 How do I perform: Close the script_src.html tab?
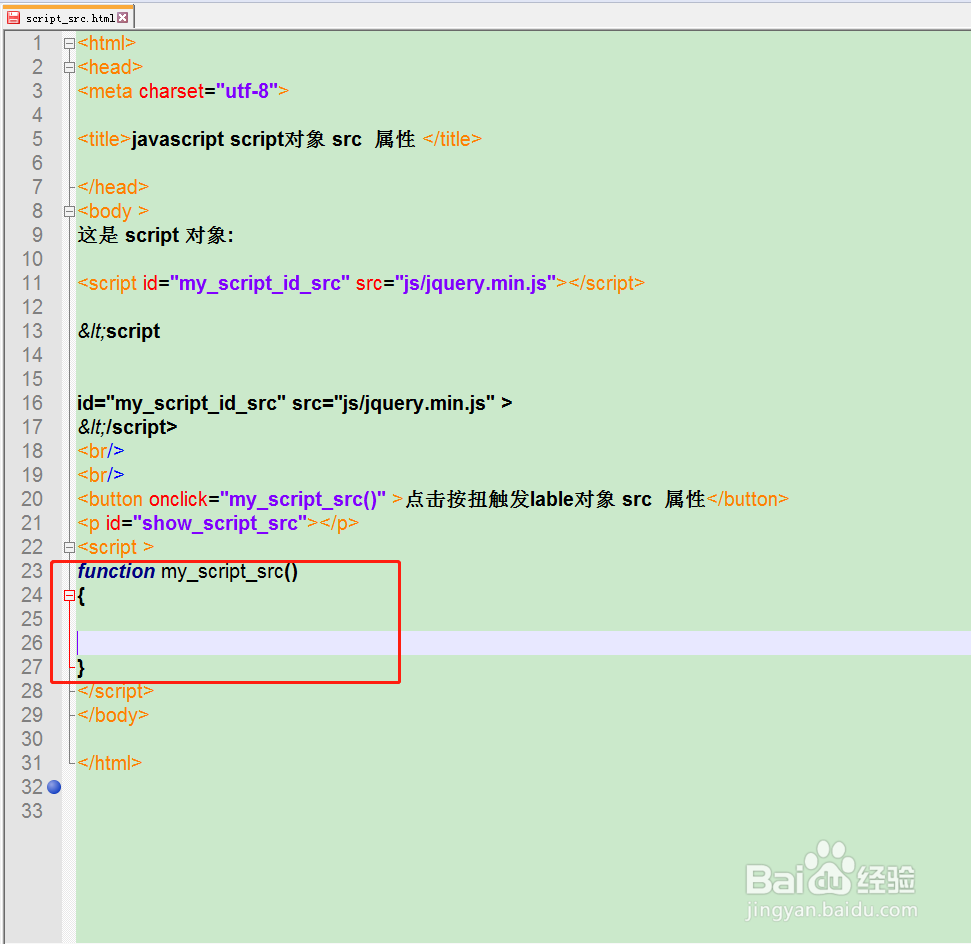click(123, 18)
